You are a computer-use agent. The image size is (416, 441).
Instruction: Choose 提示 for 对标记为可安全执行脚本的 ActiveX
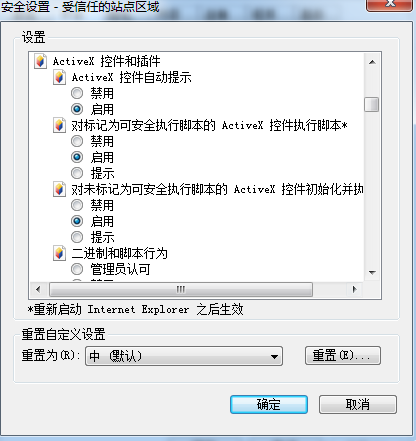point(77,173)
